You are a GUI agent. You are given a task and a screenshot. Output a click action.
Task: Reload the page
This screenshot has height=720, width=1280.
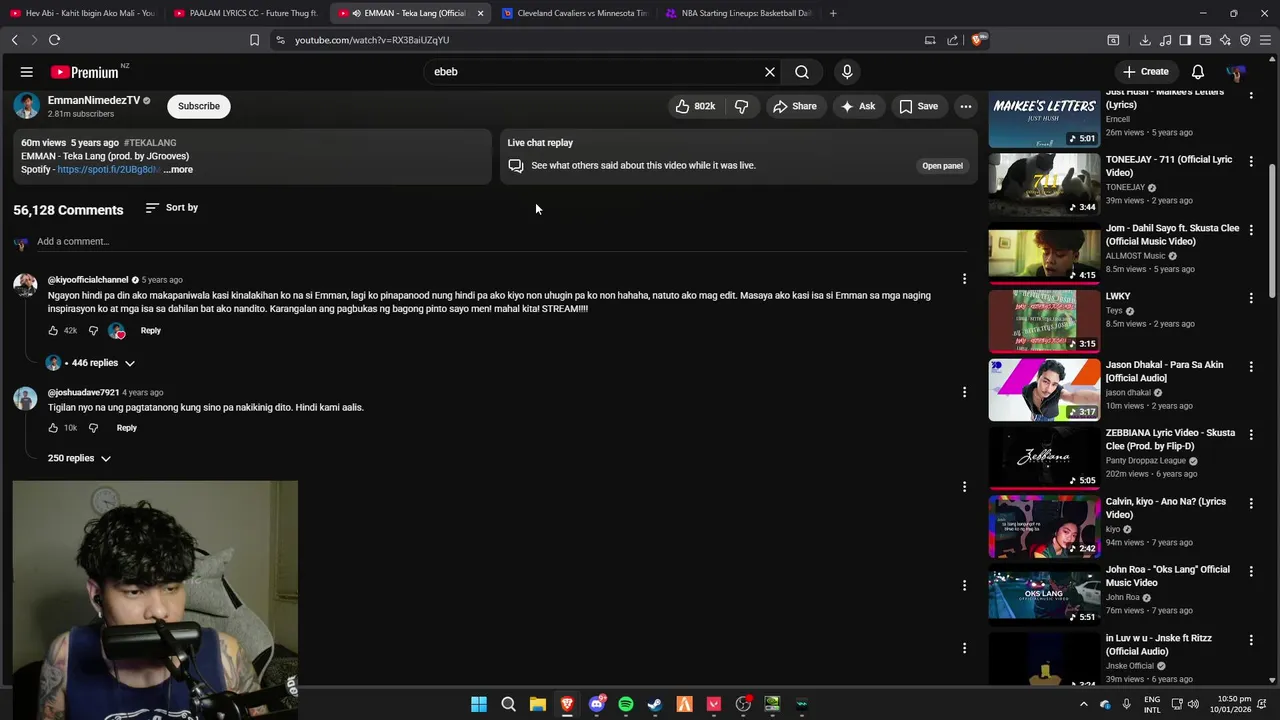(54, 40)
